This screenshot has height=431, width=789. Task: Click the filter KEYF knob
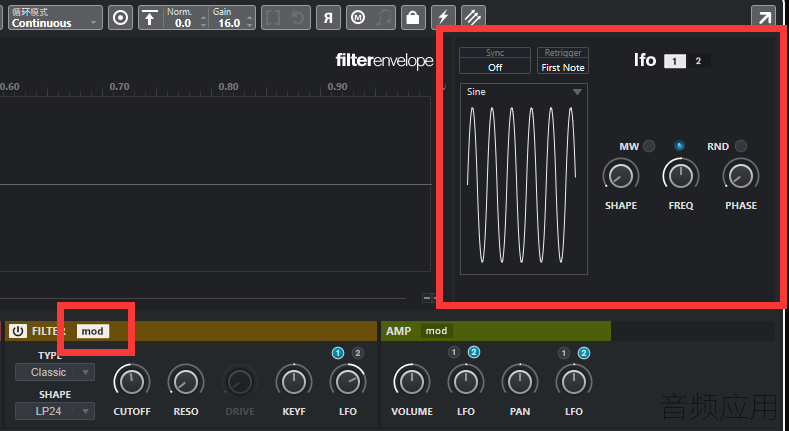click(294, 382)
